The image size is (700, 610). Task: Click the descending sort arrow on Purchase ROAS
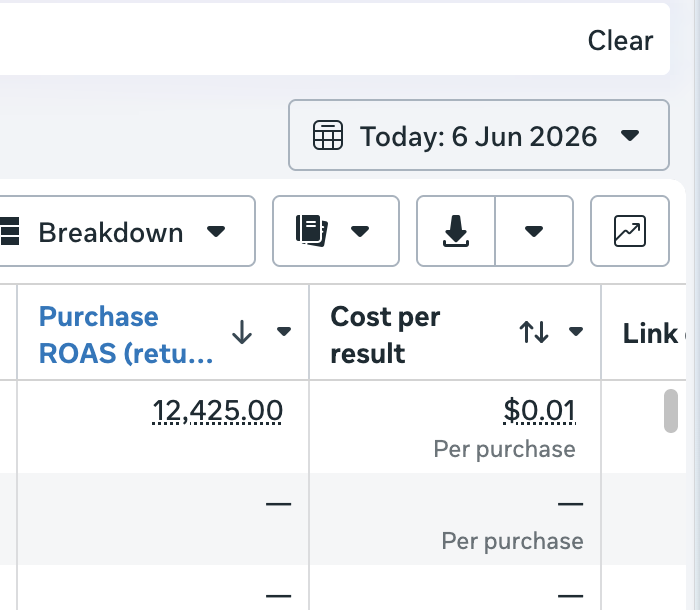pos(242,332)
